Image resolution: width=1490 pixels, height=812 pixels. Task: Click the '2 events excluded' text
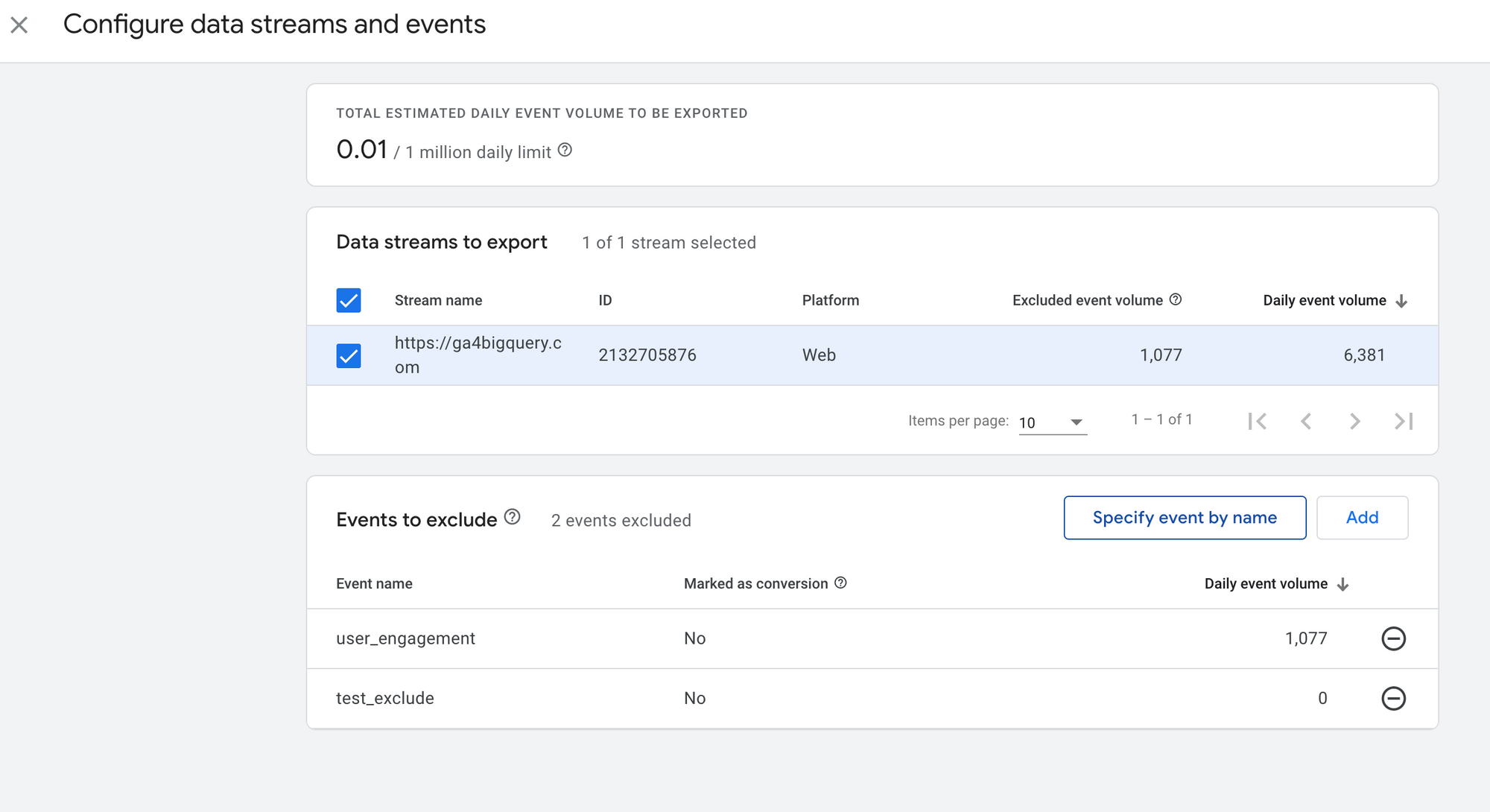tap(621, 520)
